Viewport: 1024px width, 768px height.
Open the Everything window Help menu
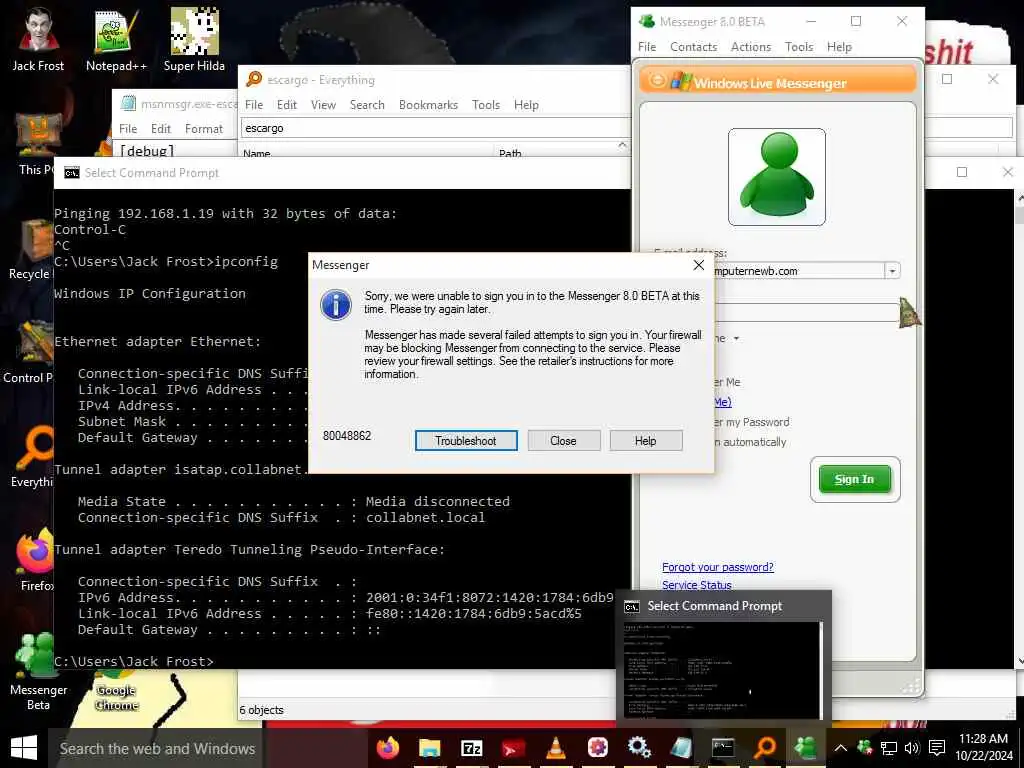click(x=526, y=104)
